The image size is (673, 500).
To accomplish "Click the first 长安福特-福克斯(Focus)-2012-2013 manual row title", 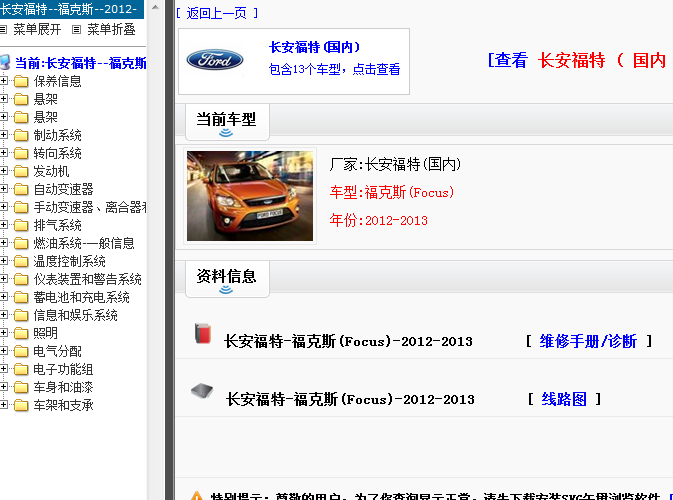I will (x=348, y=341).
